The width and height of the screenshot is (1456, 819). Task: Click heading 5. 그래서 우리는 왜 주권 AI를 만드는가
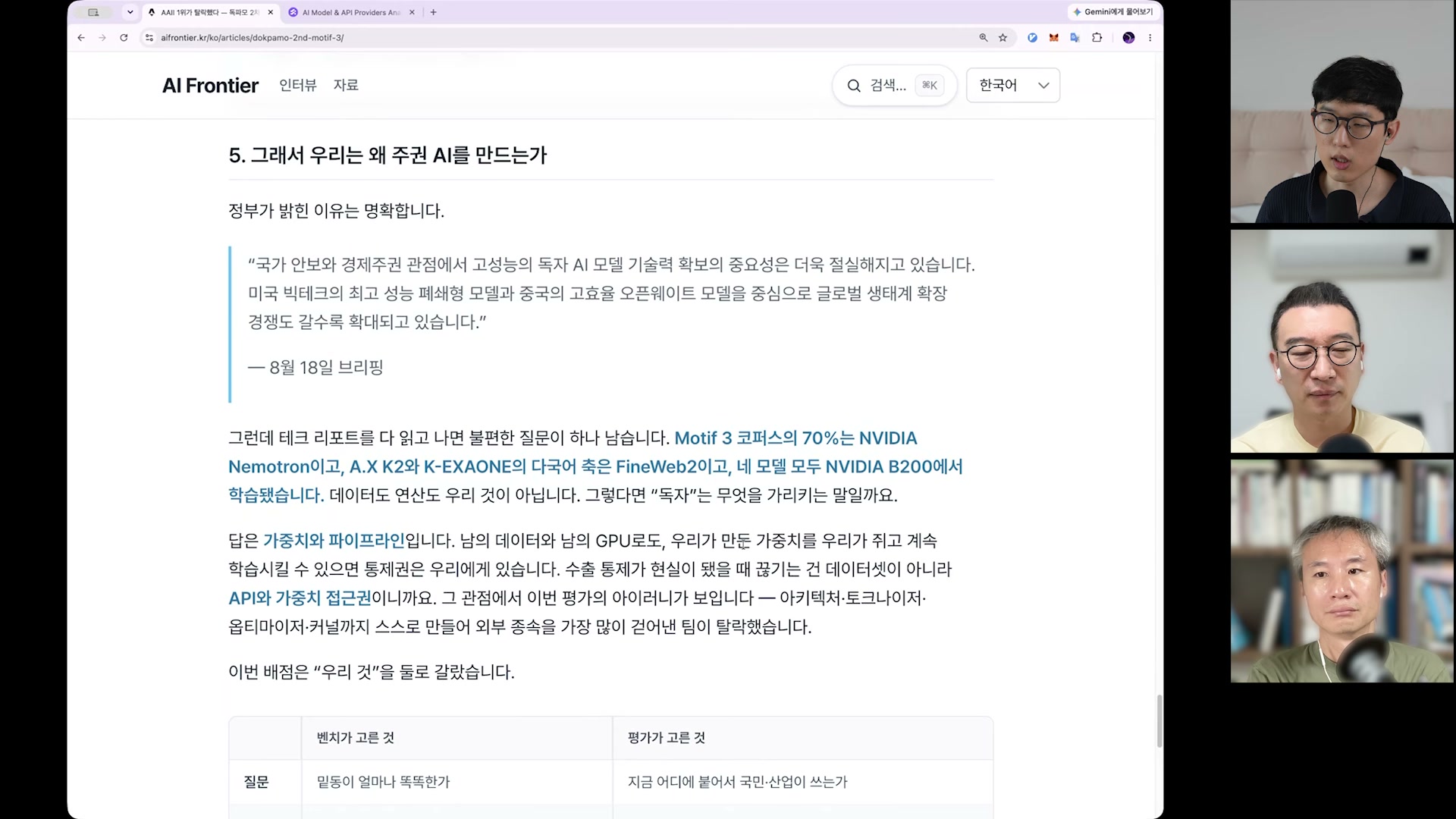pos(388,155)
